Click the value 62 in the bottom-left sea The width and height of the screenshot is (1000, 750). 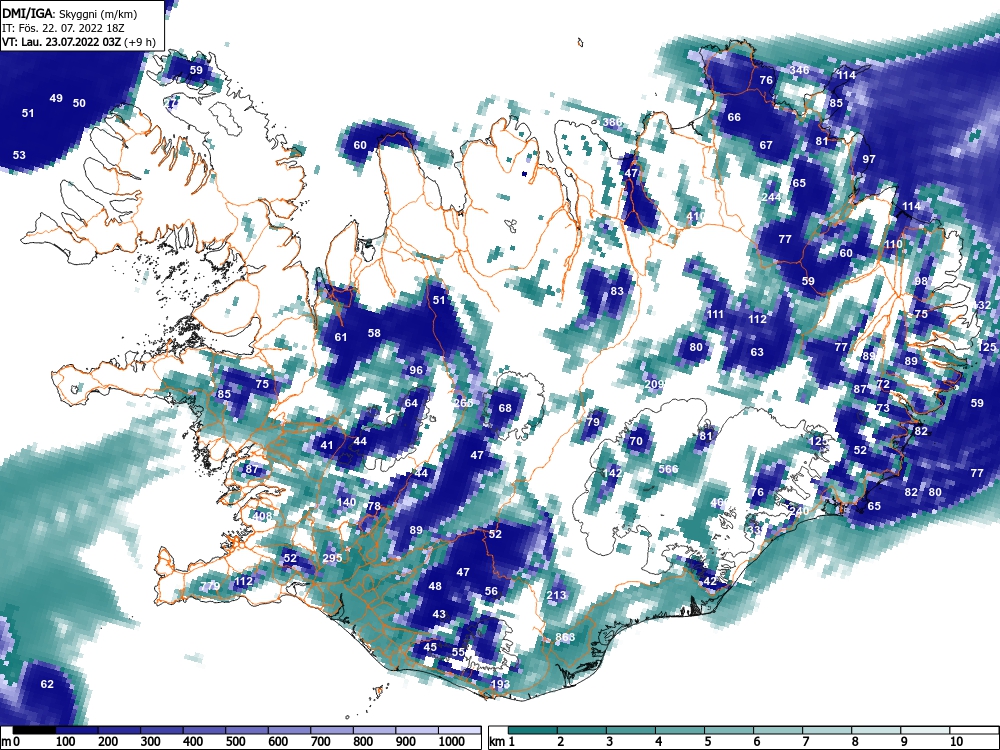coord(47,684)
